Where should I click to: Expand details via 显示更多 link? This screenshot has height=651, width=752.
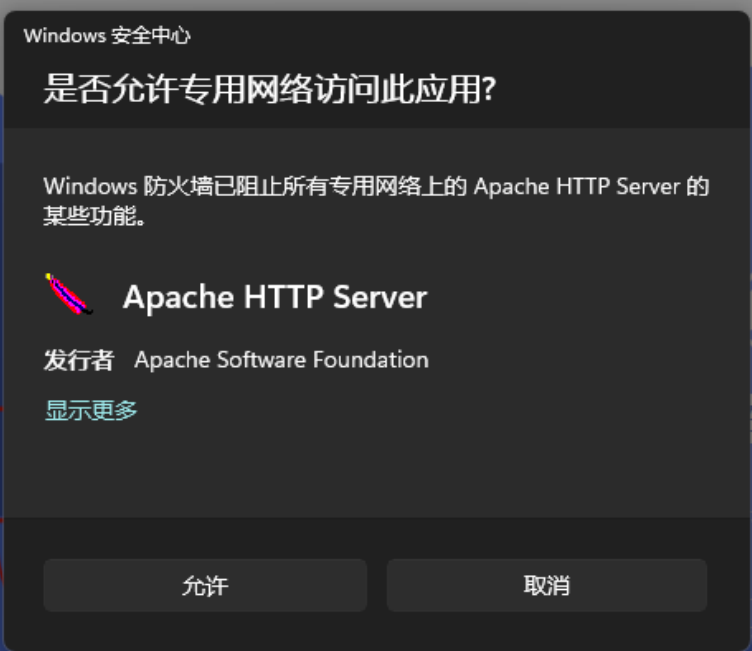(x=91, y=410)
